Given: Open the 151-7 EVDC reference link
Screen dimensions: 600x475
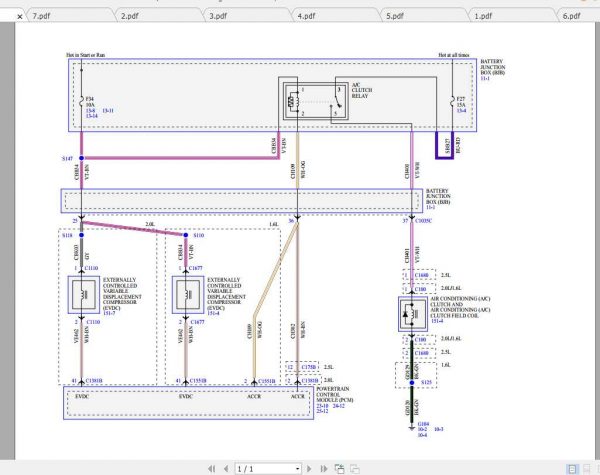Looking at the screenshot, I should click(x=109, y=313).
